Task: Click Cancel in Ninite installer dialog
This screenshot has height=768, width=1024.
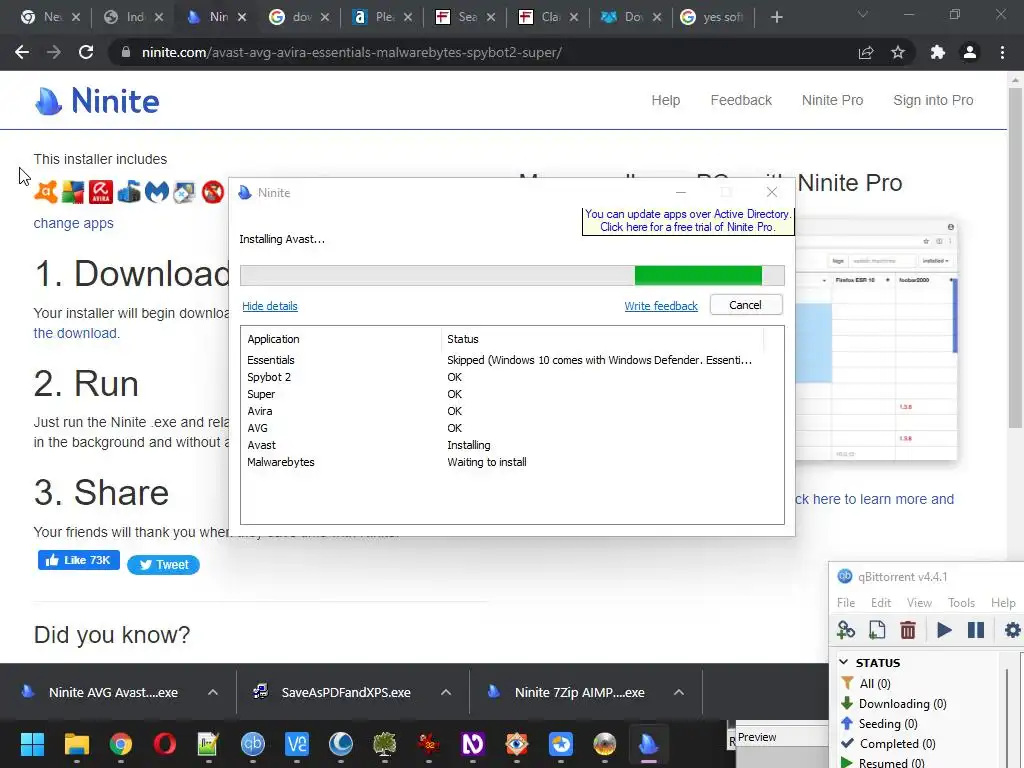Action: [x=746, y=305]
